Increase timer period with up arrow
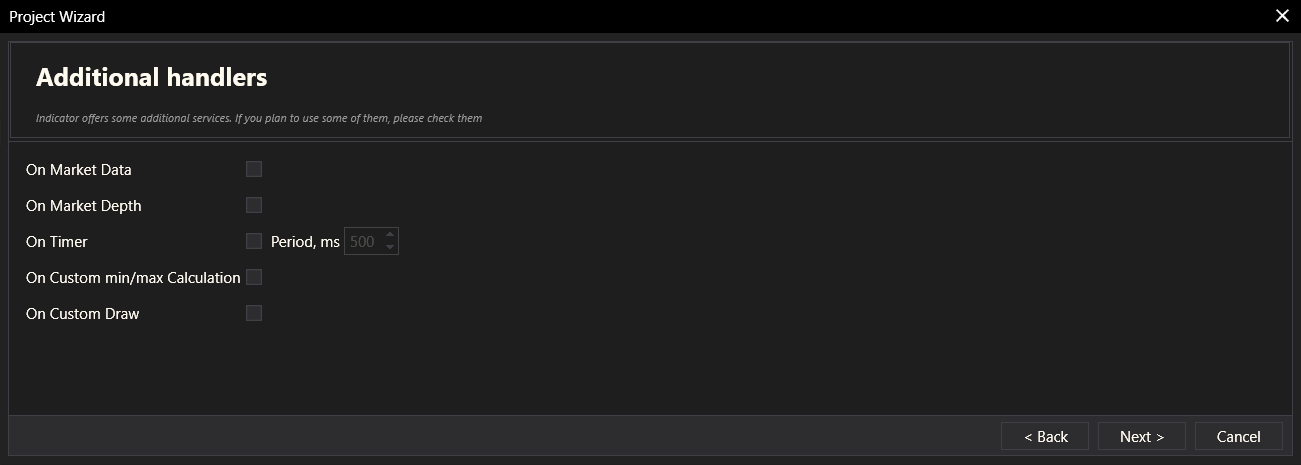Image resolution: width=1301 pixels, height=465 pixels. tap(390, 235)
